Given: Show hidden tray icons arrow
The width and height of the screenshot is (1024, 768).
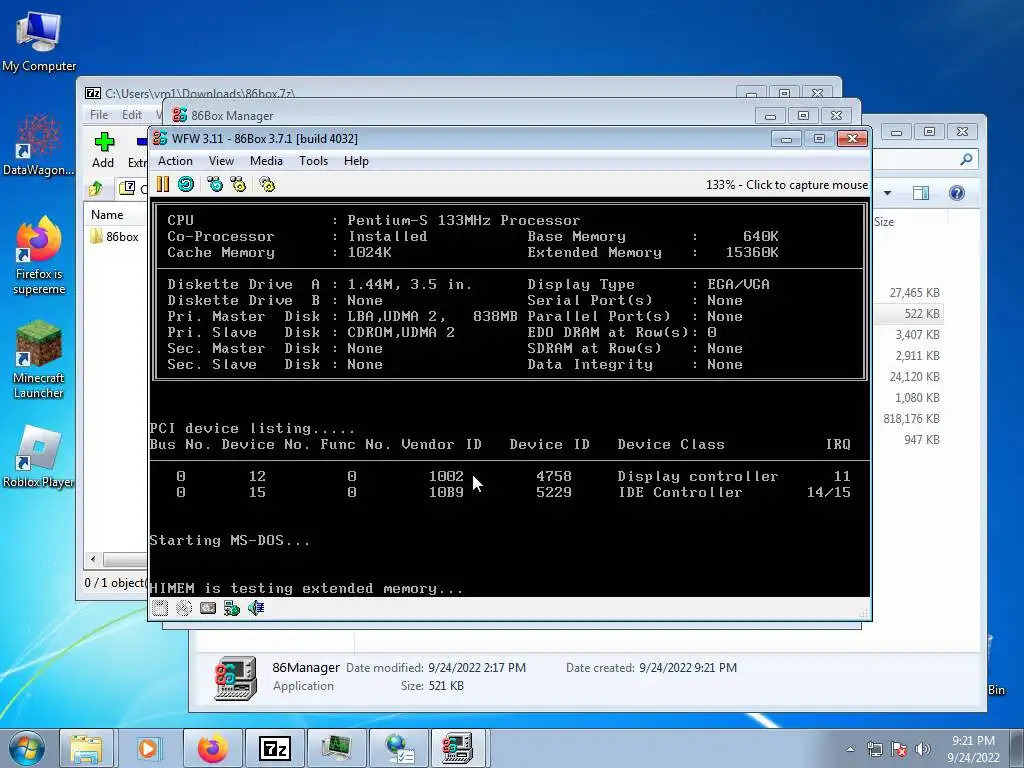Looking at the screenshot, I should [850, 749].
